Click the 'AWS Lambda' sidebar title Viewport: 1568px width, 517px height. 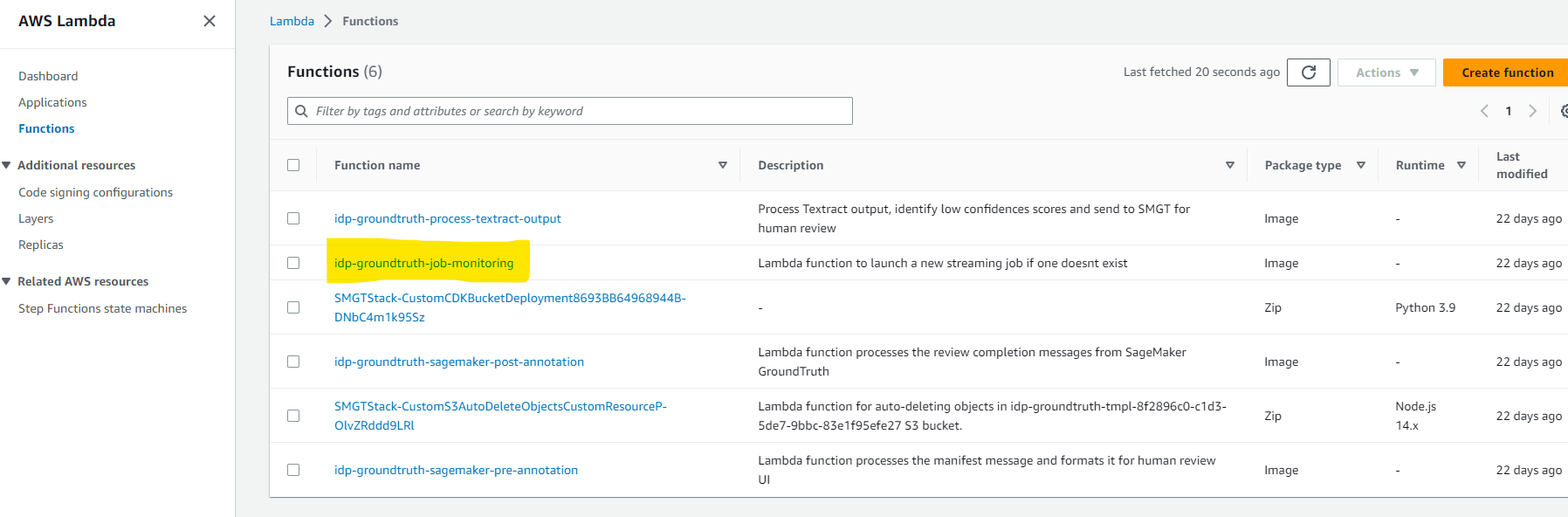67,21
